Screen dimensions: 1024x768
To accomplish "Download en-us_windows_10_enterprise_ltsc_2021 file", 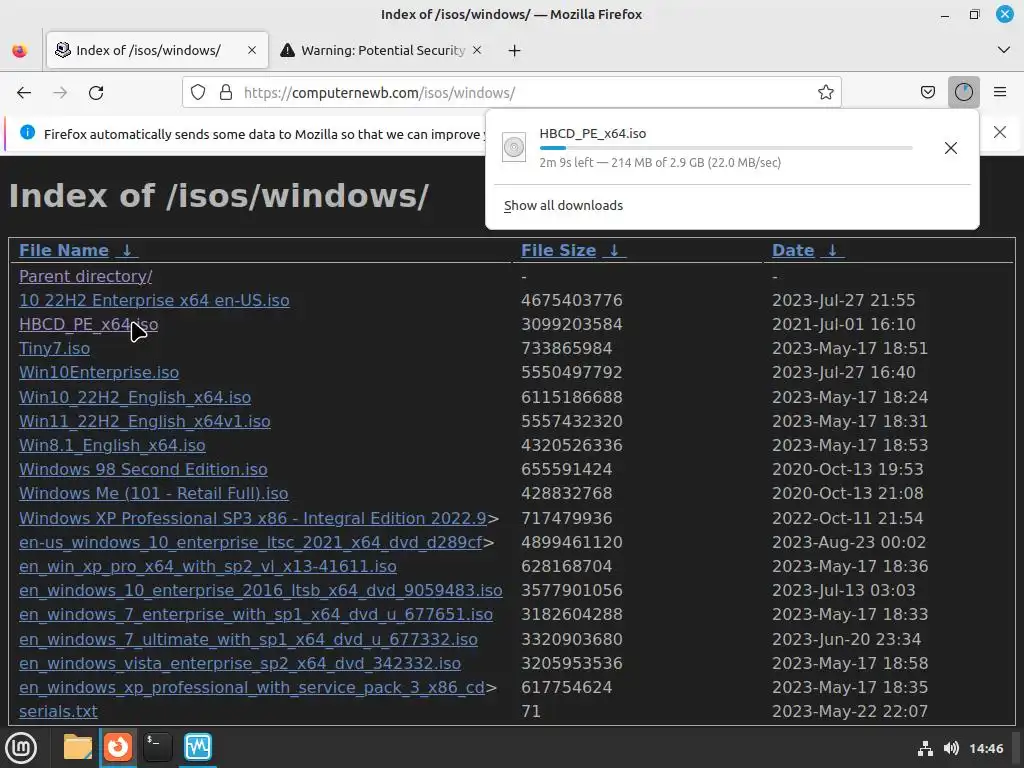I will coord(251,543).
